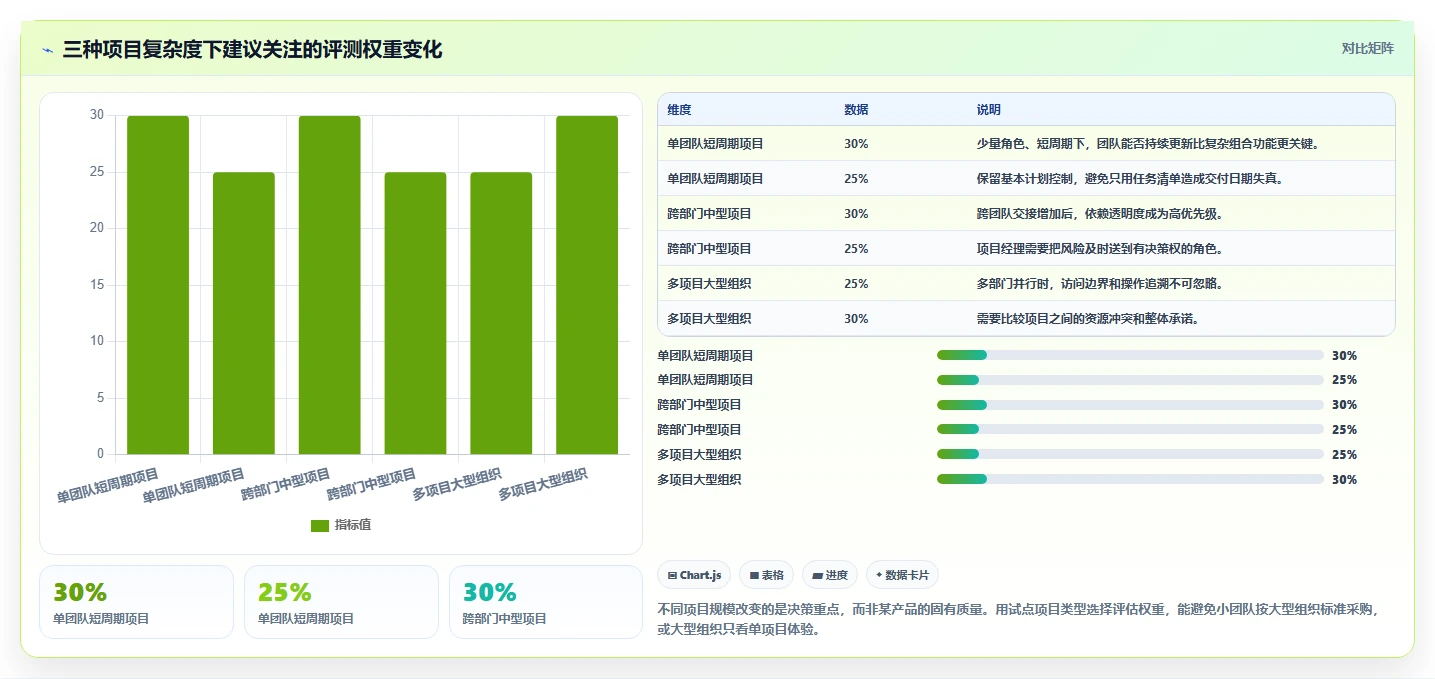
Task: Click the 单团队短周期项目 progress bar at 25%
Action: (1130, 380)
